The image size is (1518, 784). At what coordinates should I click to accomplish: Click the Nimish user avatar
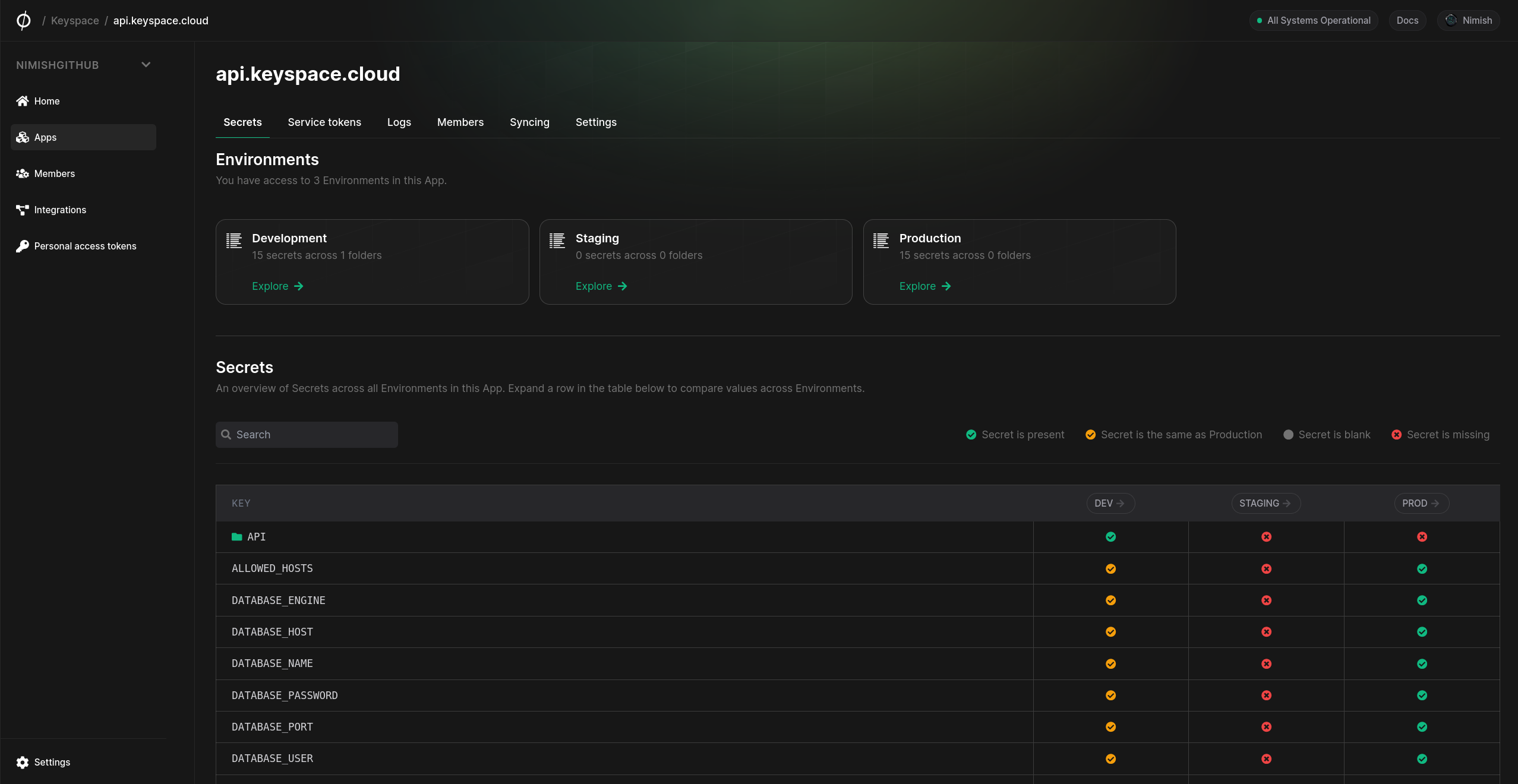(x=1451, y=20)
